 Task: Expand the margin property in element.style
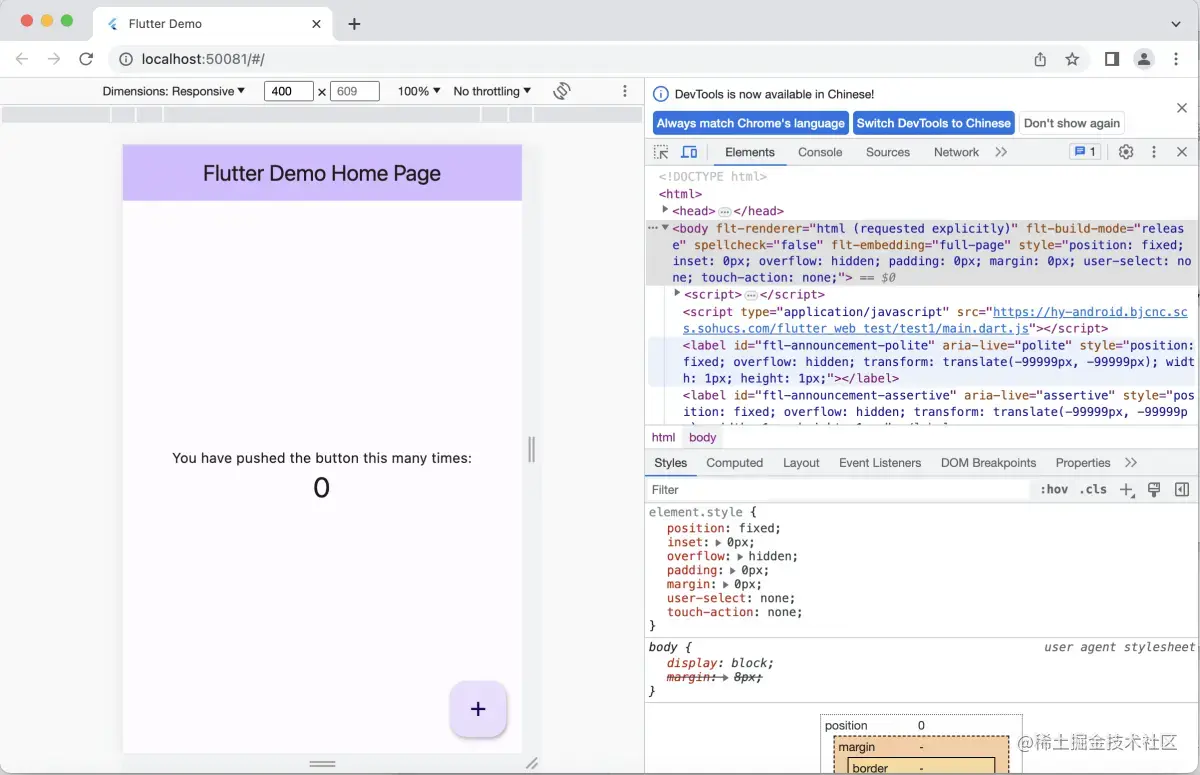pyautogui.click(x=726, y=584)
